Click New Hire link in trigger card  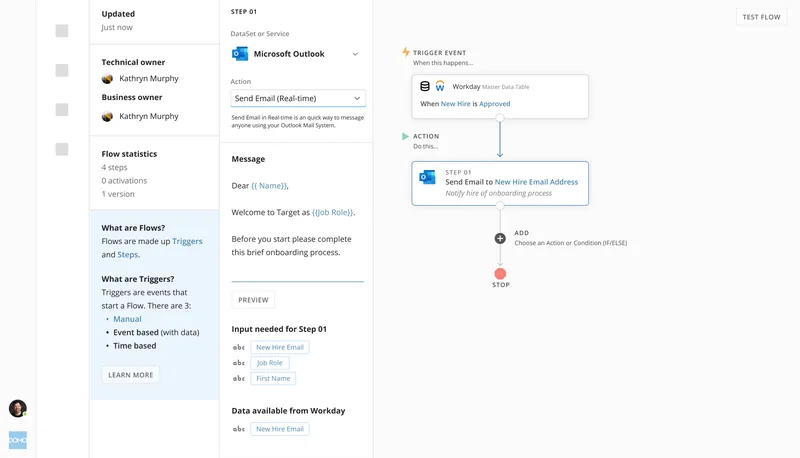(x=456, y=104)
